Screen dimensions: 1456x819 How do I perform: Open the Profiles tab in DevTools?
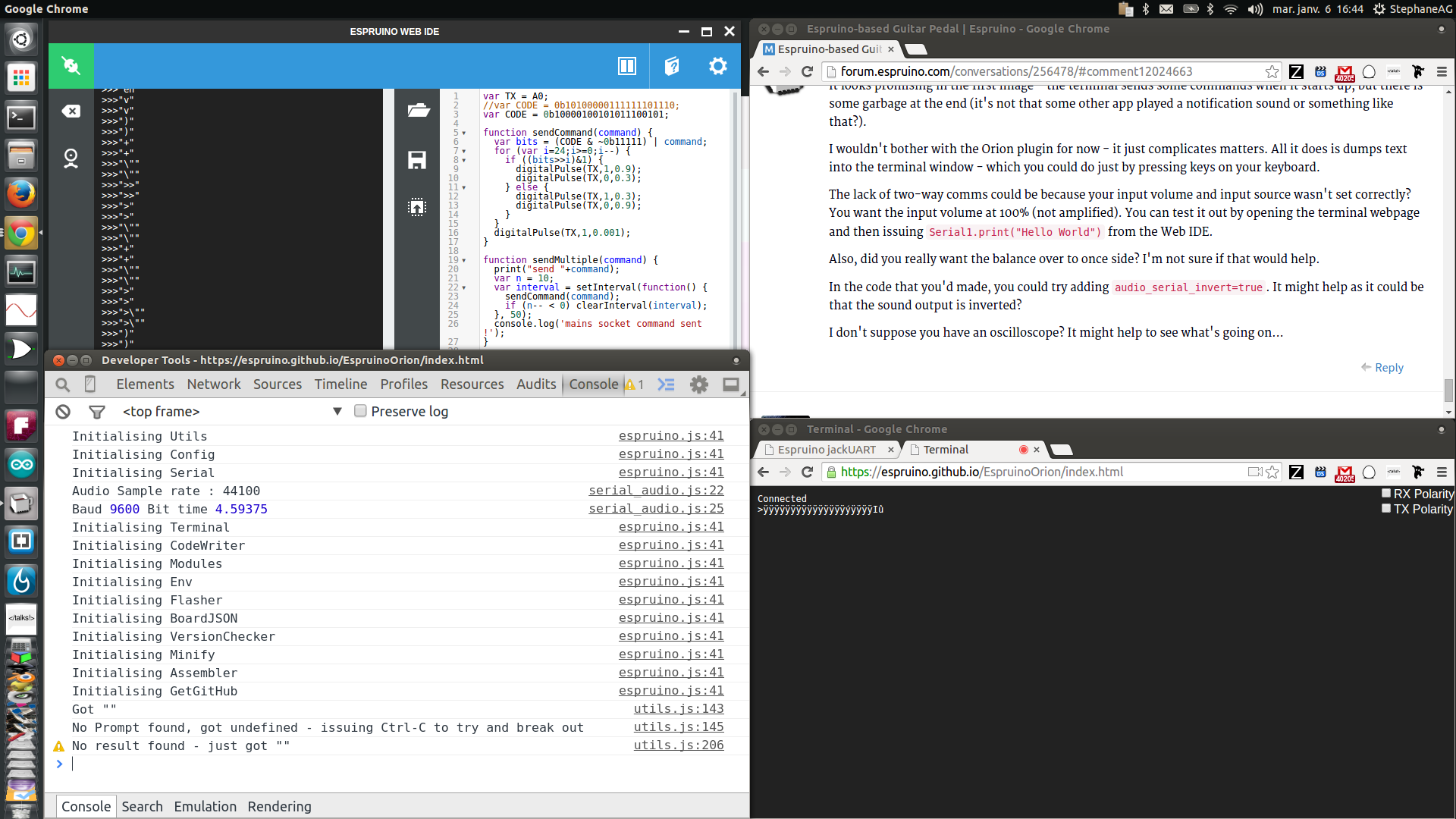[403, 384]
